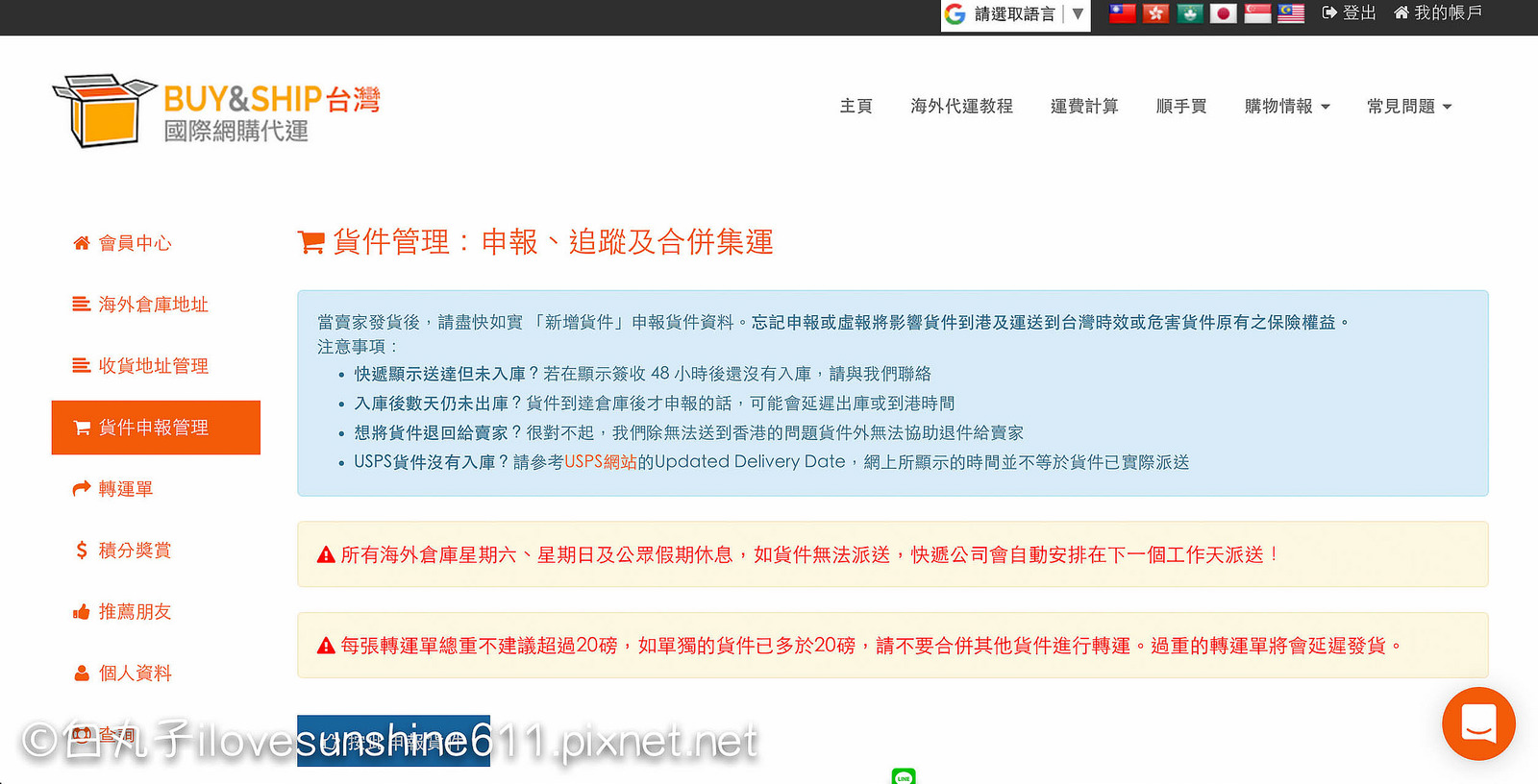Open 運費計算 in top navigation

click(1083, 107)
